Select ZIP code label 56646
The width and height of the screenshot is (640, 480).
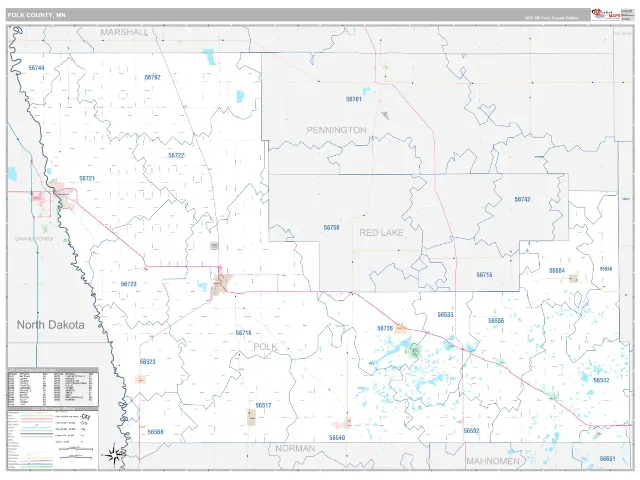coord(606,269)
